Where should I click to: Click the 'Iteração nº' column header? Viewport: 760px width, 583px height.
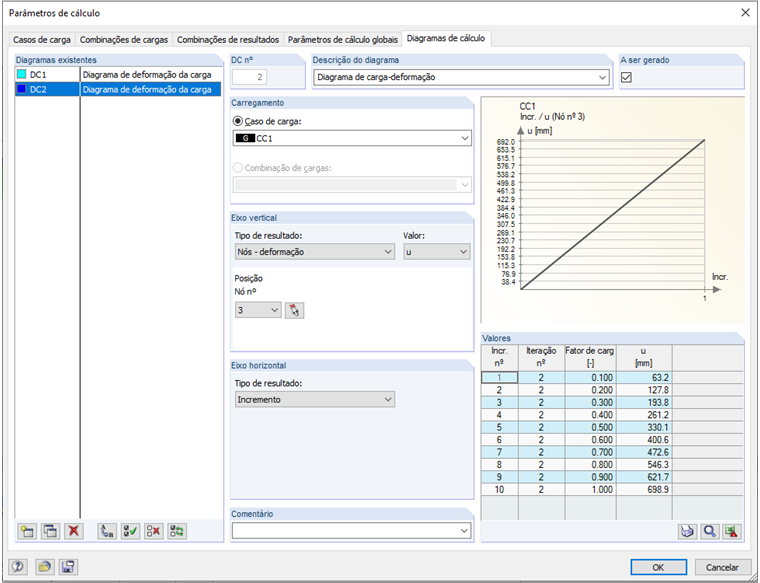pos(541,357)
